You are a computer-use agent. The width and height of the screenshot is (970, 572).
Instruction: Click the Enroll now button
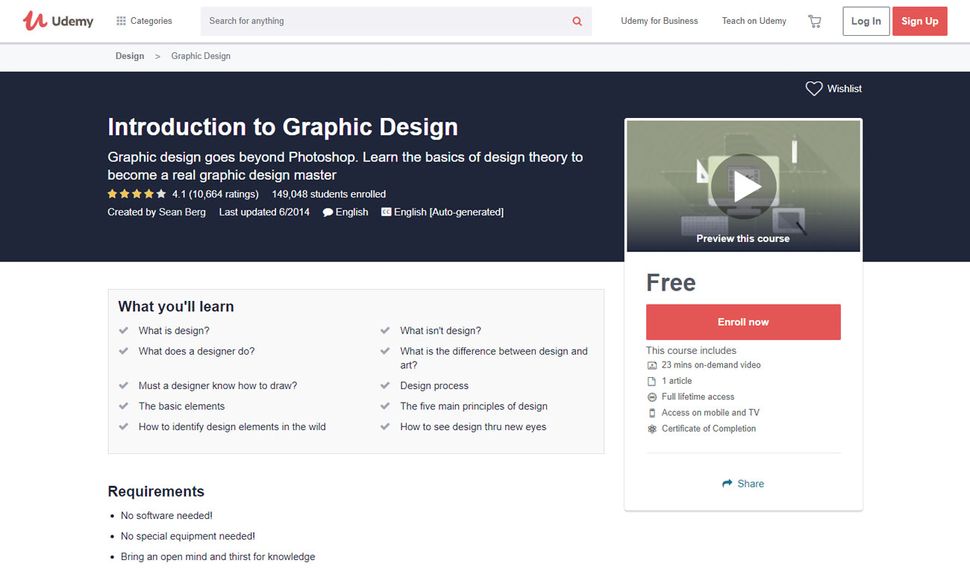coord(743,322)
